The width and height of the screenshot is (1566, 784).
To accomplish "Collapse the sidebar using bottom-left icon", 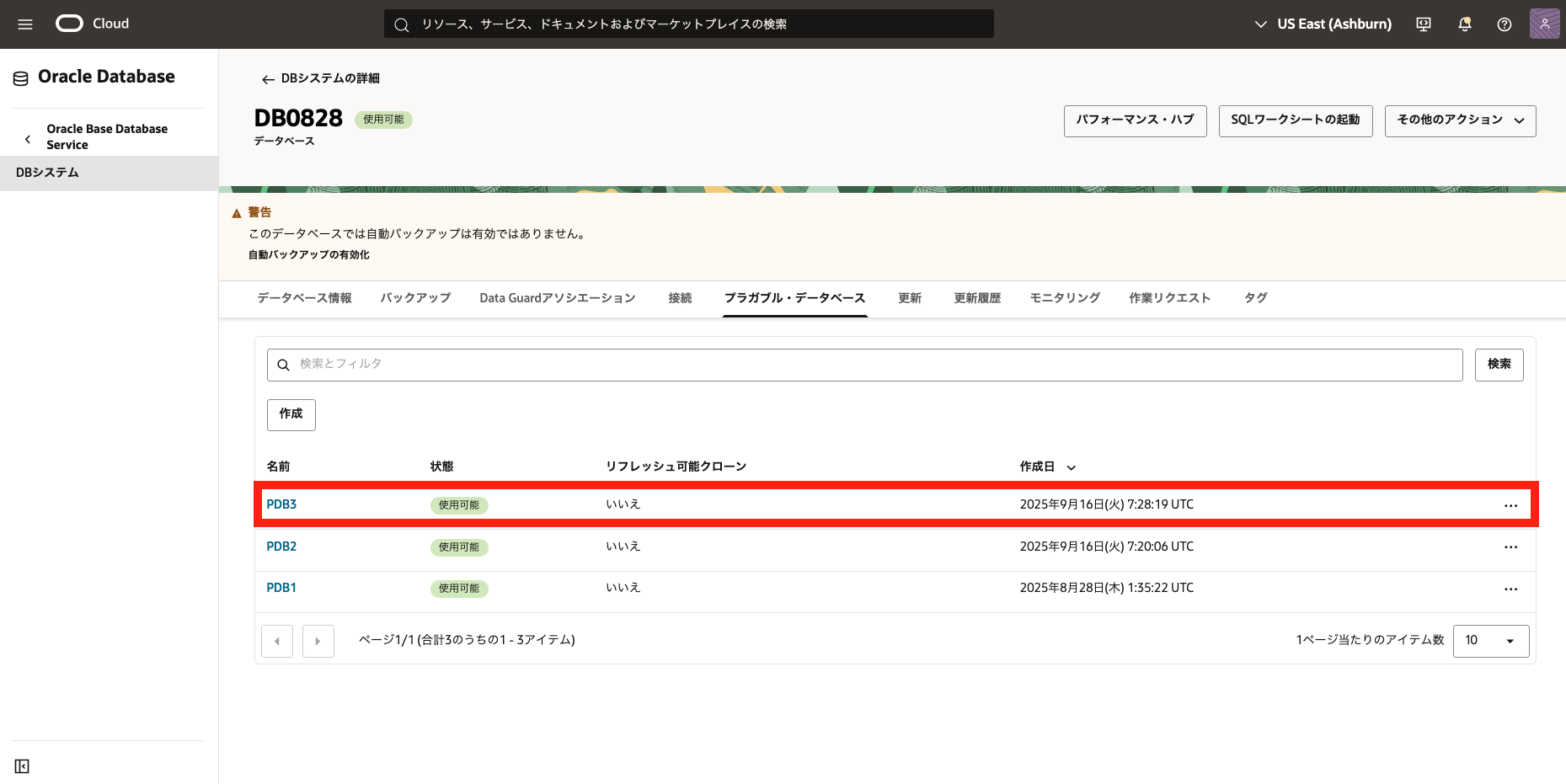I will click(x=22, y=766).
